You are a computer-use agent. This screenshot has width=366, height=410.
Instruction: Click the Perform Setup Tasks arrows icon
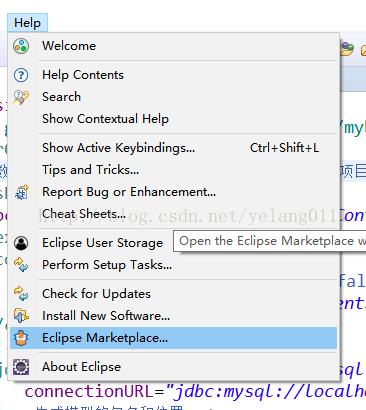21,265
